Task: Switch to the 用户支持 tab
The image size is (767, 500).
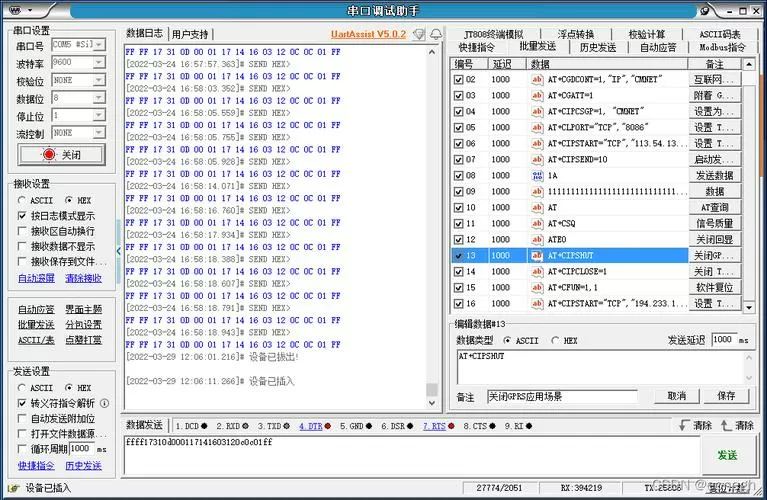Action: point(190,34)
